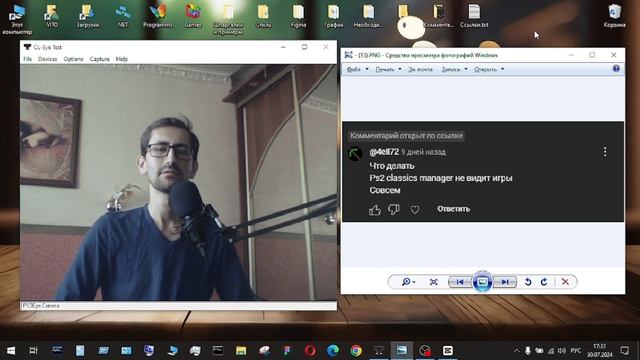Click PS3Eye Camera text in status bar

pos(41,305)
